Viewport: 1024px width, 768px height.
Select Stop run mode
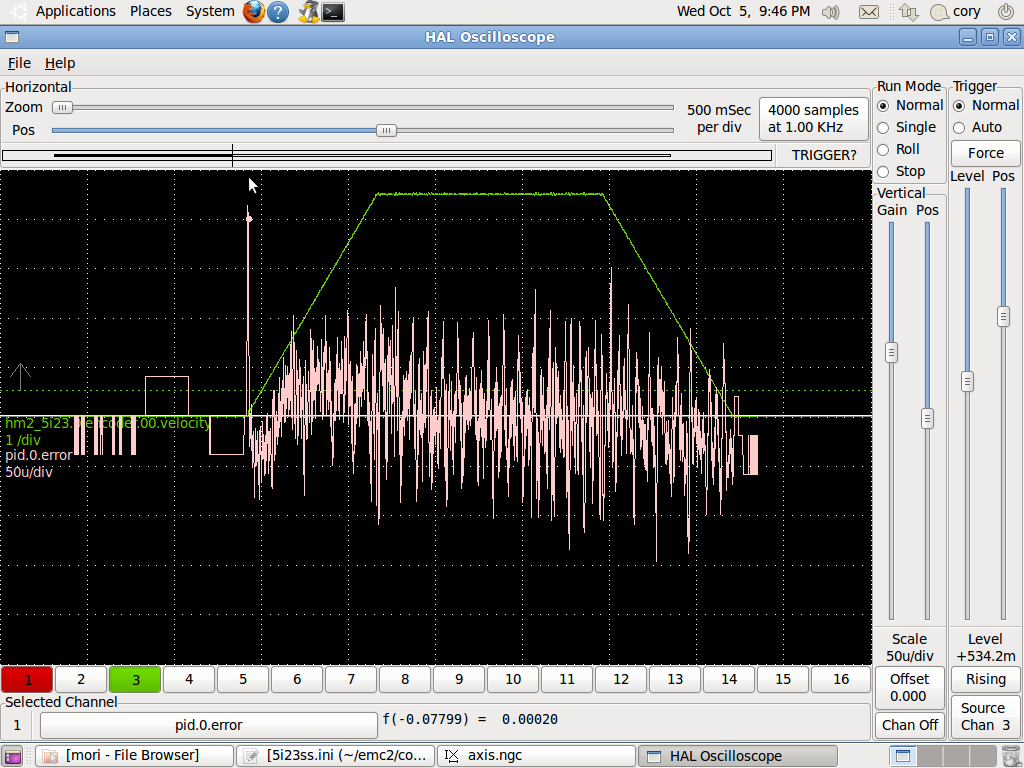pos(901,172)
